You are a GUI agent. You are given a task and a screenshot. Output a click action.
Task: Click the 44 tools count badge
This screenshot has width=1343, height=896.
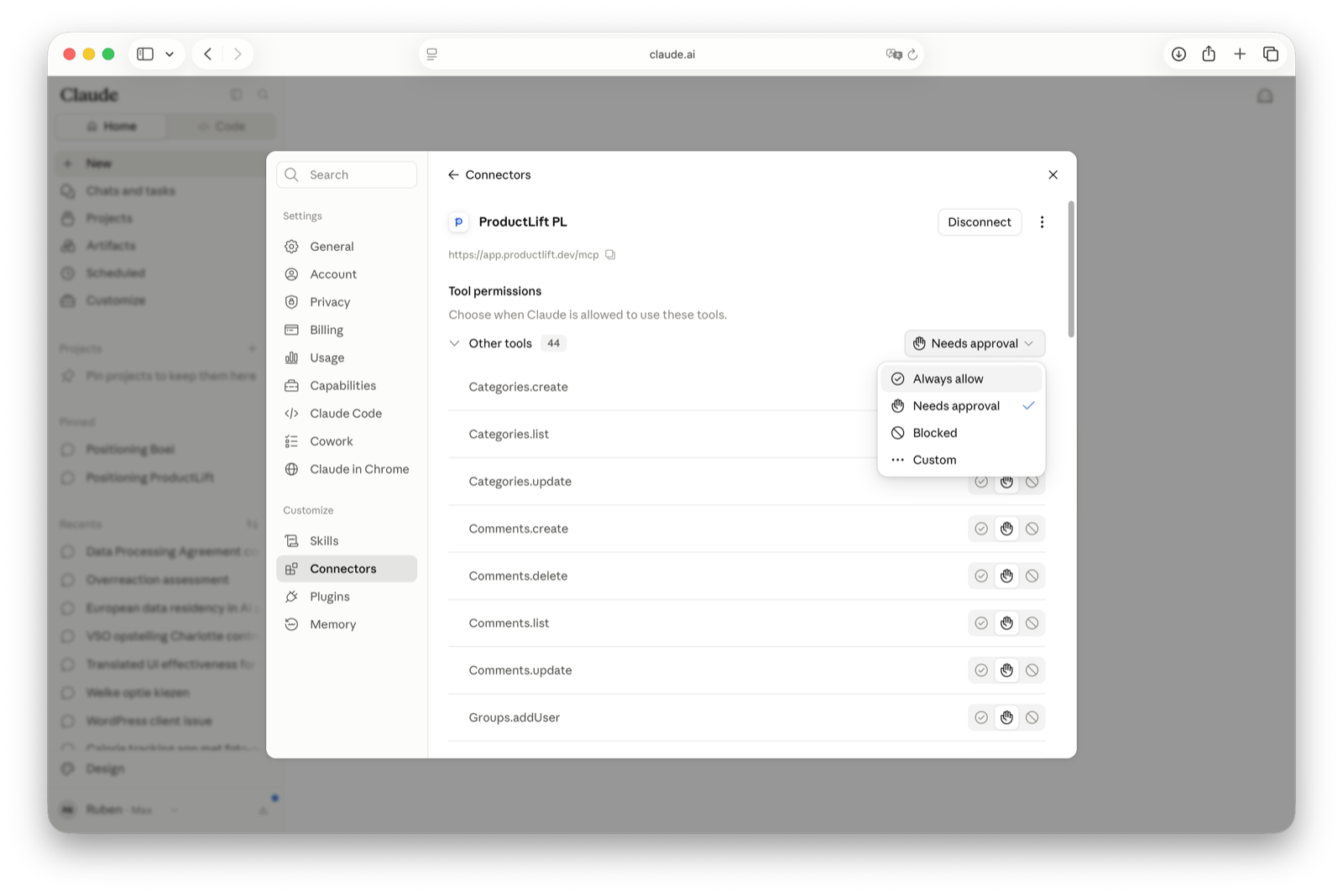click(553, 343)
